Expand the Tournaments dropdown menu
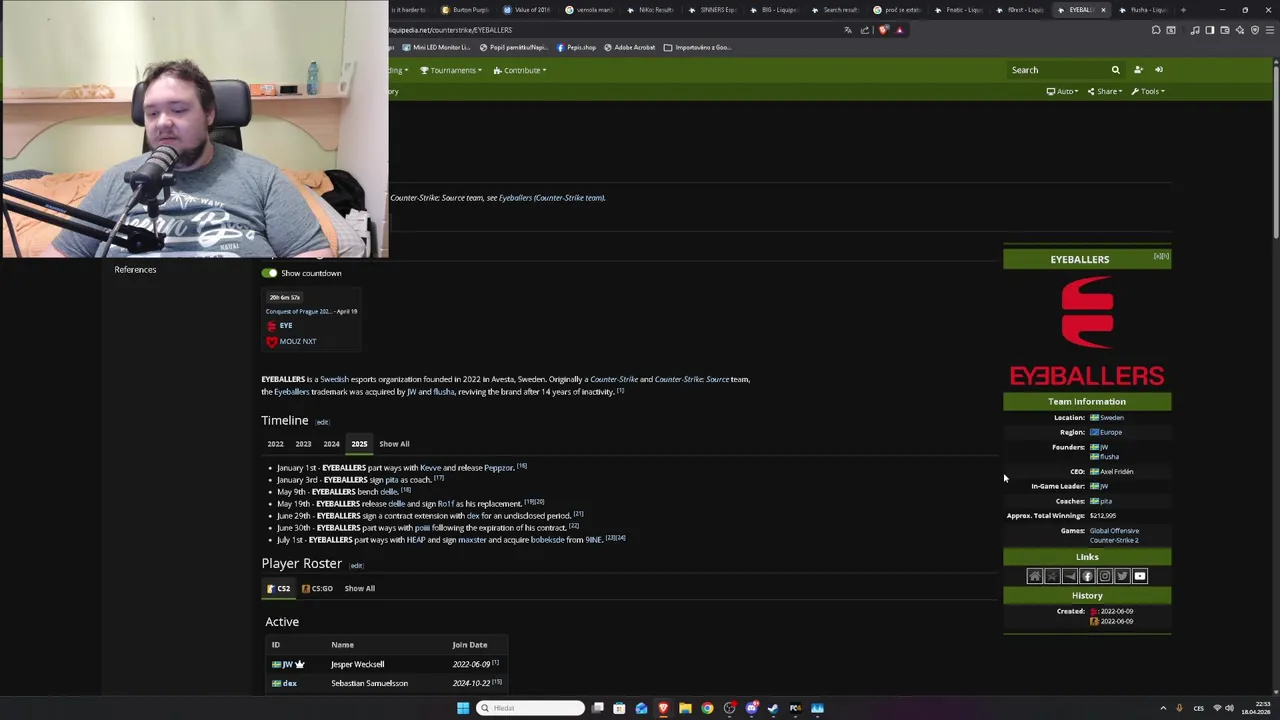The width and height of the screenshot is (1280, 720). [451, 70]
